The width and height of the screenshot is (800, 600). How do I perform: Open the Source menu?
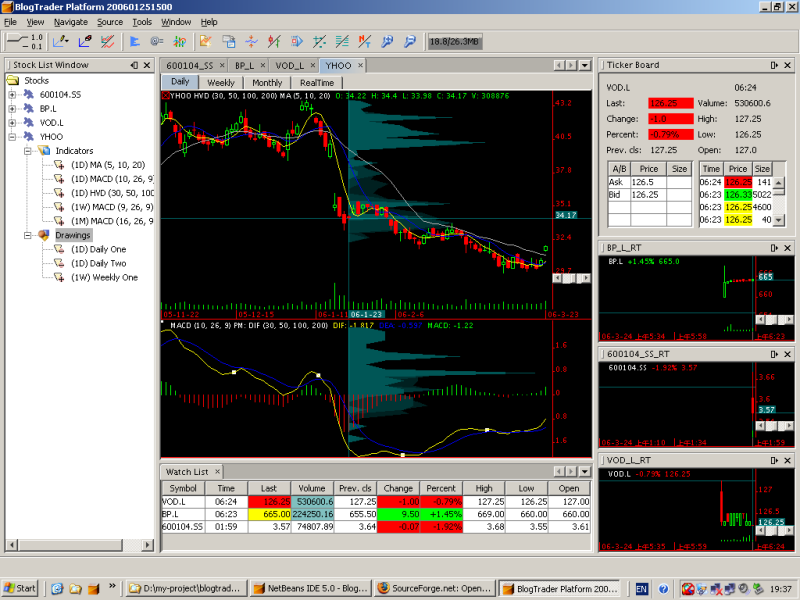pyautogui.click(x=110, y=22)
